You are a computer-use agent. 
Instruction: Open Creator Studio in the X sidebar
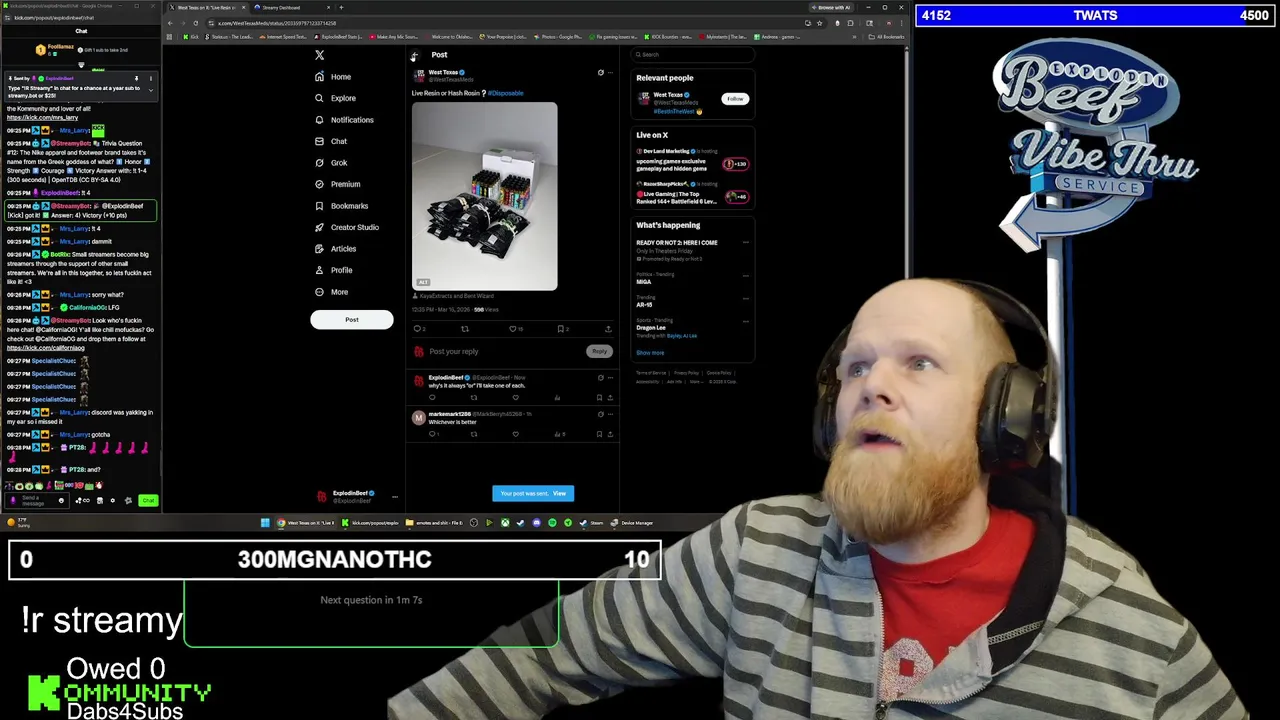click(347, 227)
